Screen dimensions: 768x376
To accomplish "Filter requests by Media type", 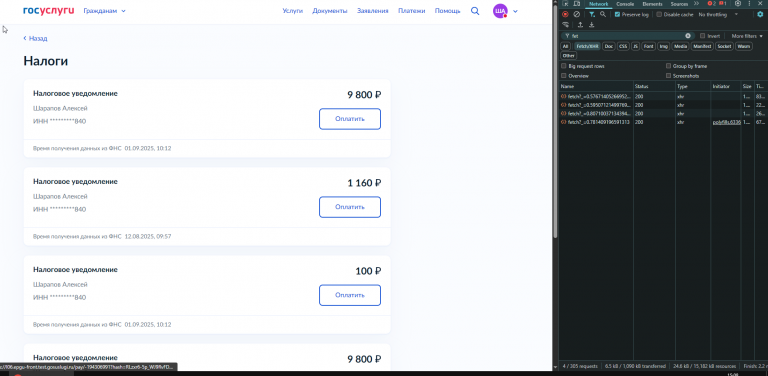I will [x=680, y=46].
